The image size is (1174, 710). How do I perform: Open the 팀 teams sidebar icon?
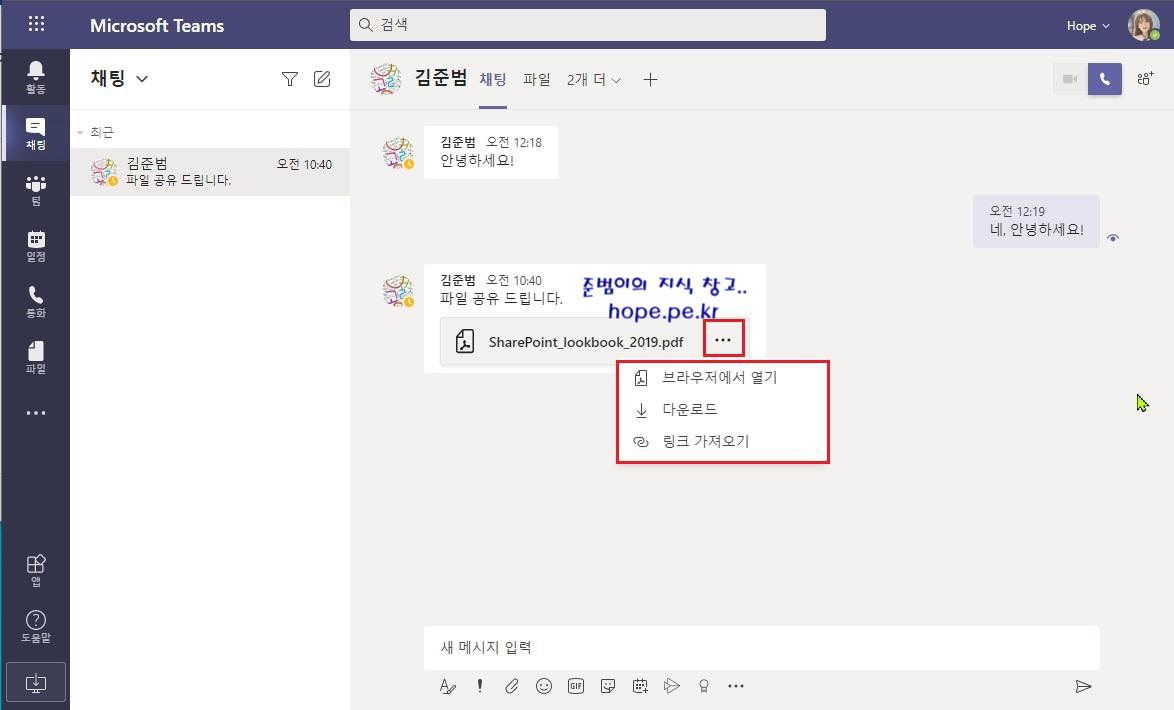coord(36,189)
